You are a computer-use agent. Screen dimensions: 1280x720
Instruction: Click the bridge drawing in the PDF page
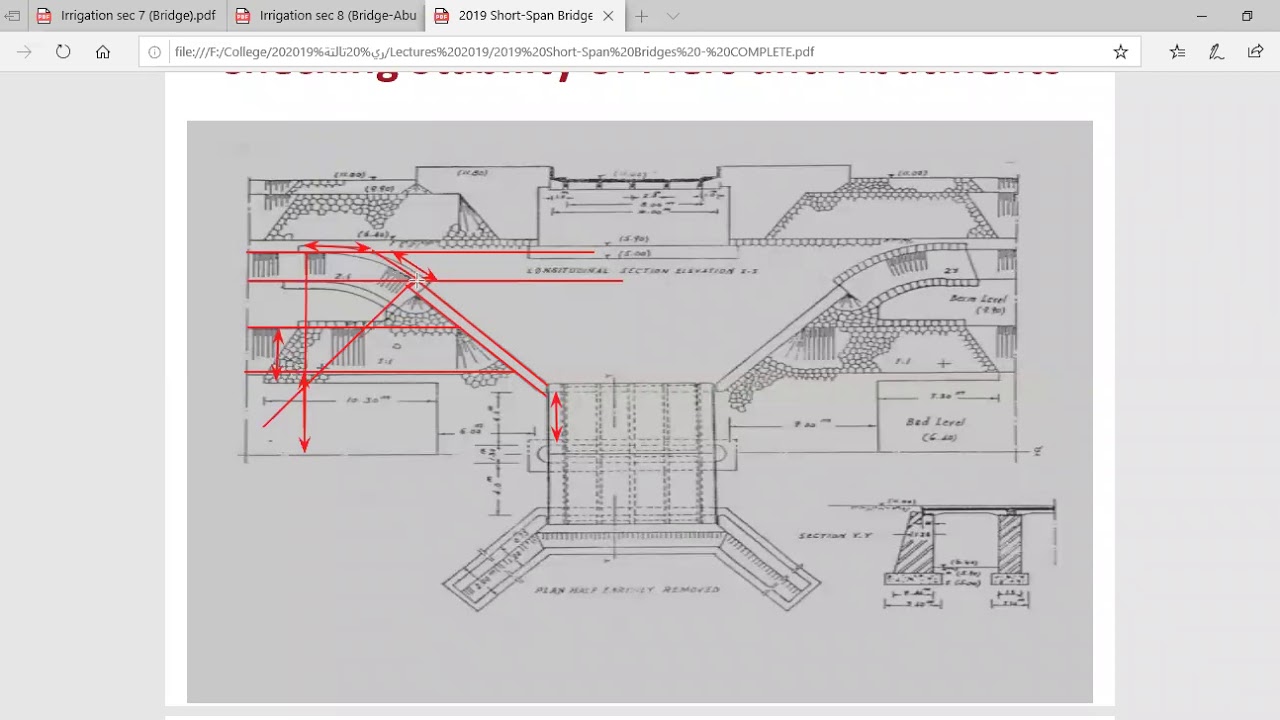(x=640, y=412)
